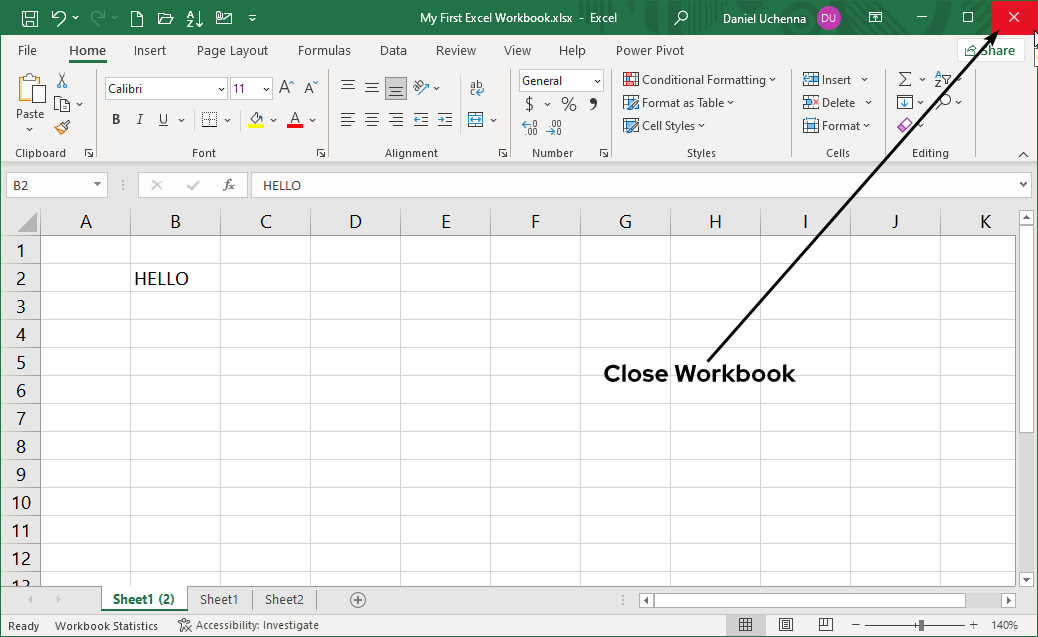1038x637 pixels.
Task: Switch to the Formulas ribbon tab
Action: [324, 50]
